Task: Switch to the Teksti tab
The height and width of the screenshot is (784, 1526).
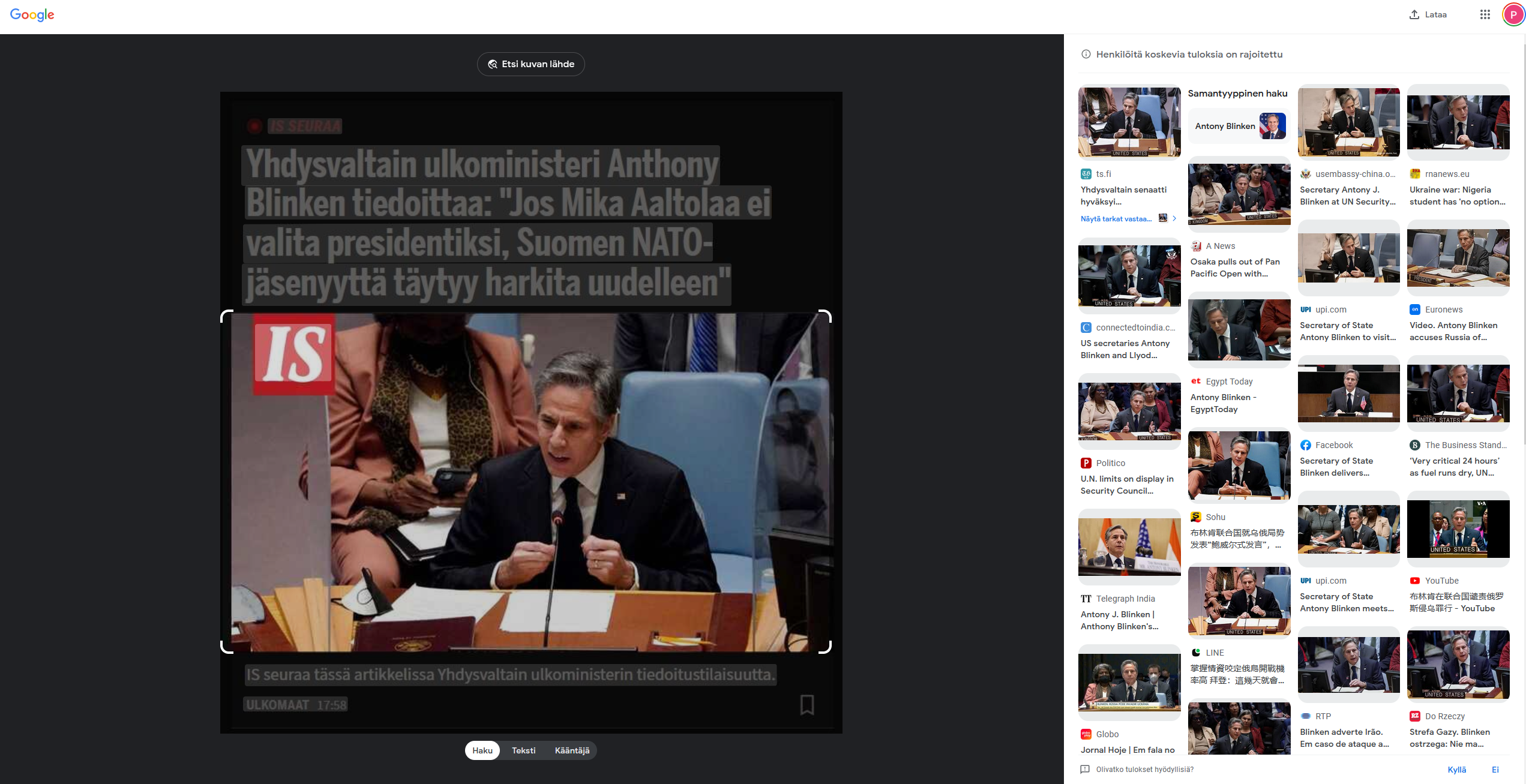Action: point(523,750)
